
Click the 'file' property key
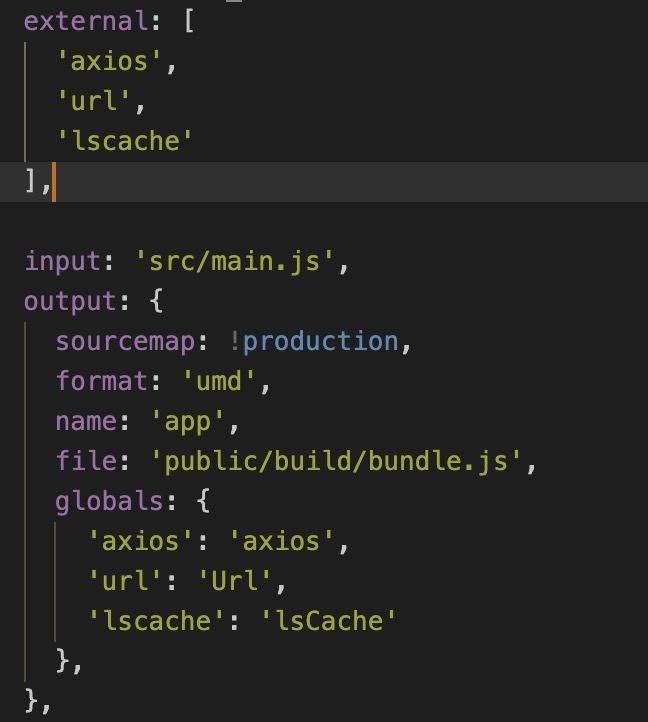[86, 460]
